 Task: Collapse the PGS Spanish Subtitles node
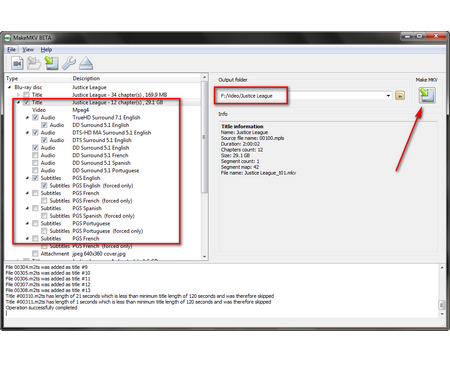point(27,208)
